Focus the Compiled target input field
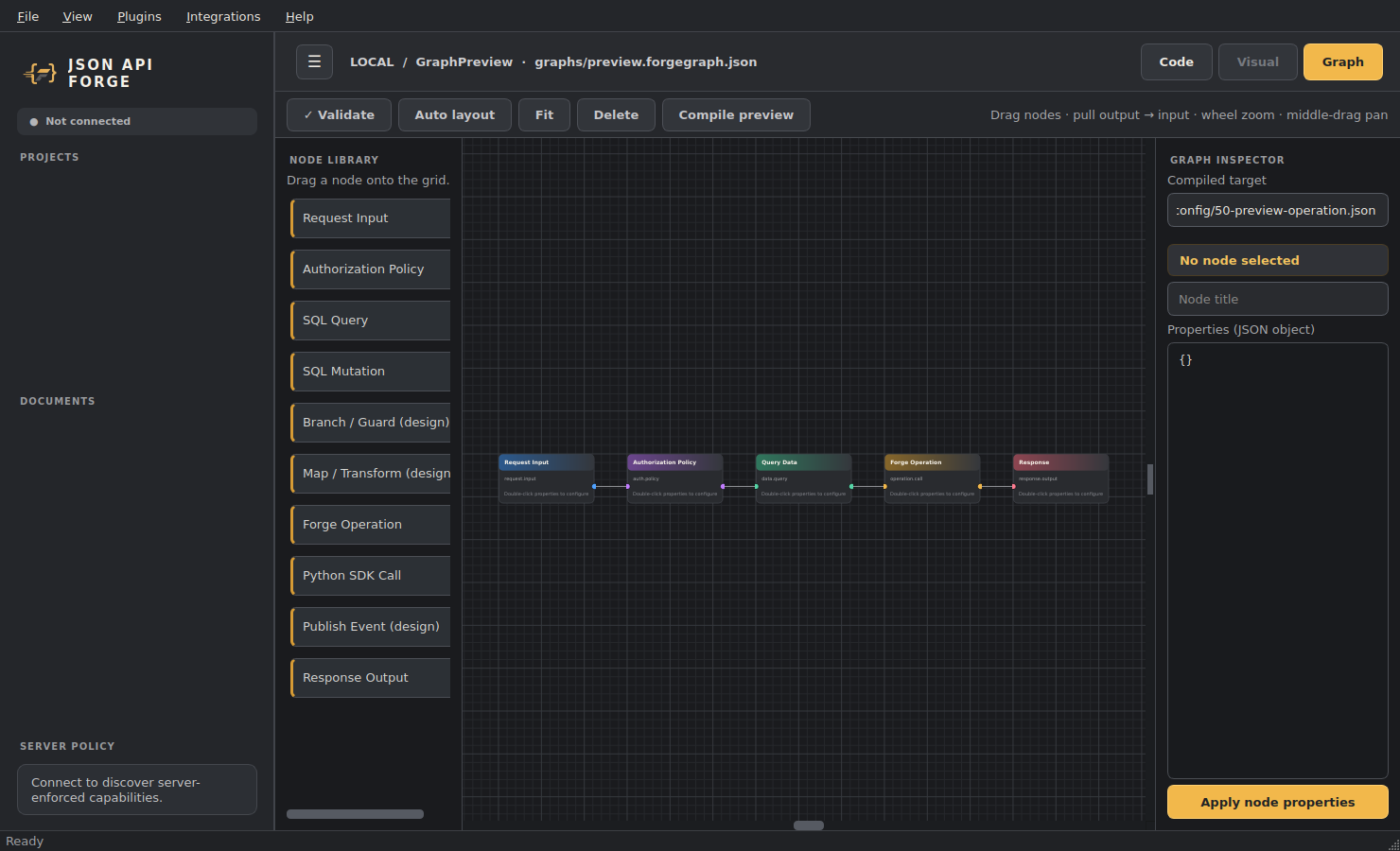This screenshot has width=1400, height=851. coord(1277,210)
